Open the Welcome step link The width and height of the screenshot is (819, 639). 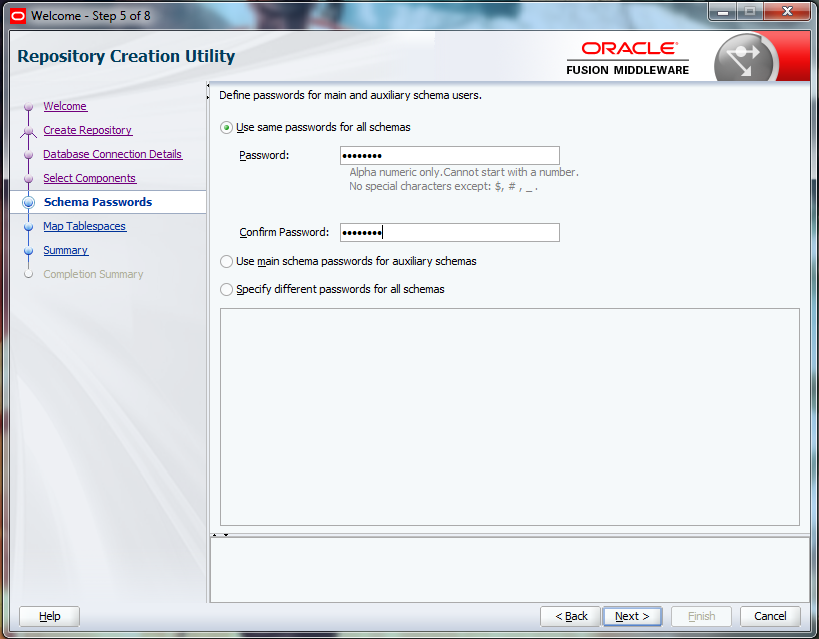click(x=65, y=106)
